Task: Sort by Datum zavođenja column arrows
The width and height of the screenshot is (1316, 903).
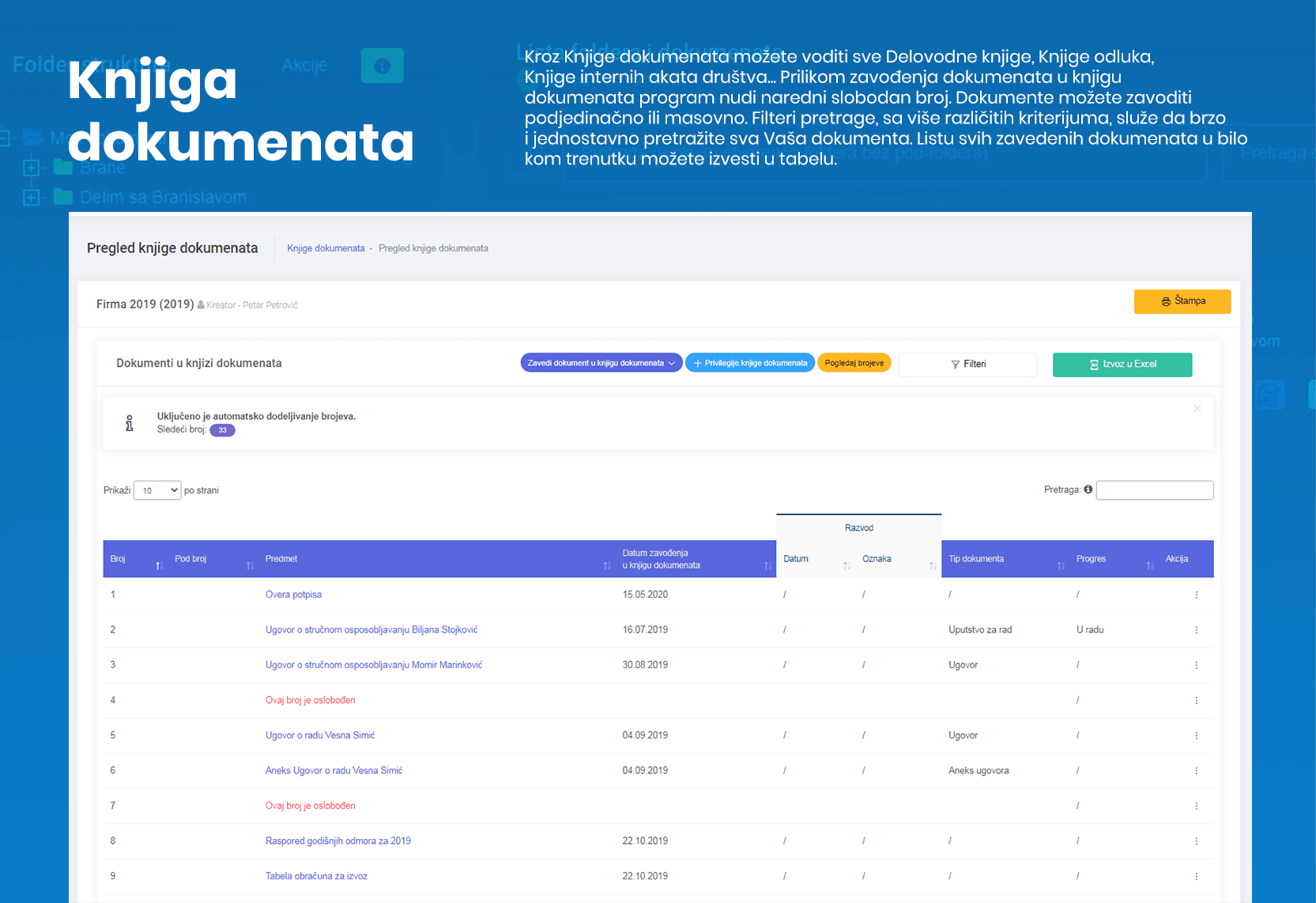Action: 767,565
